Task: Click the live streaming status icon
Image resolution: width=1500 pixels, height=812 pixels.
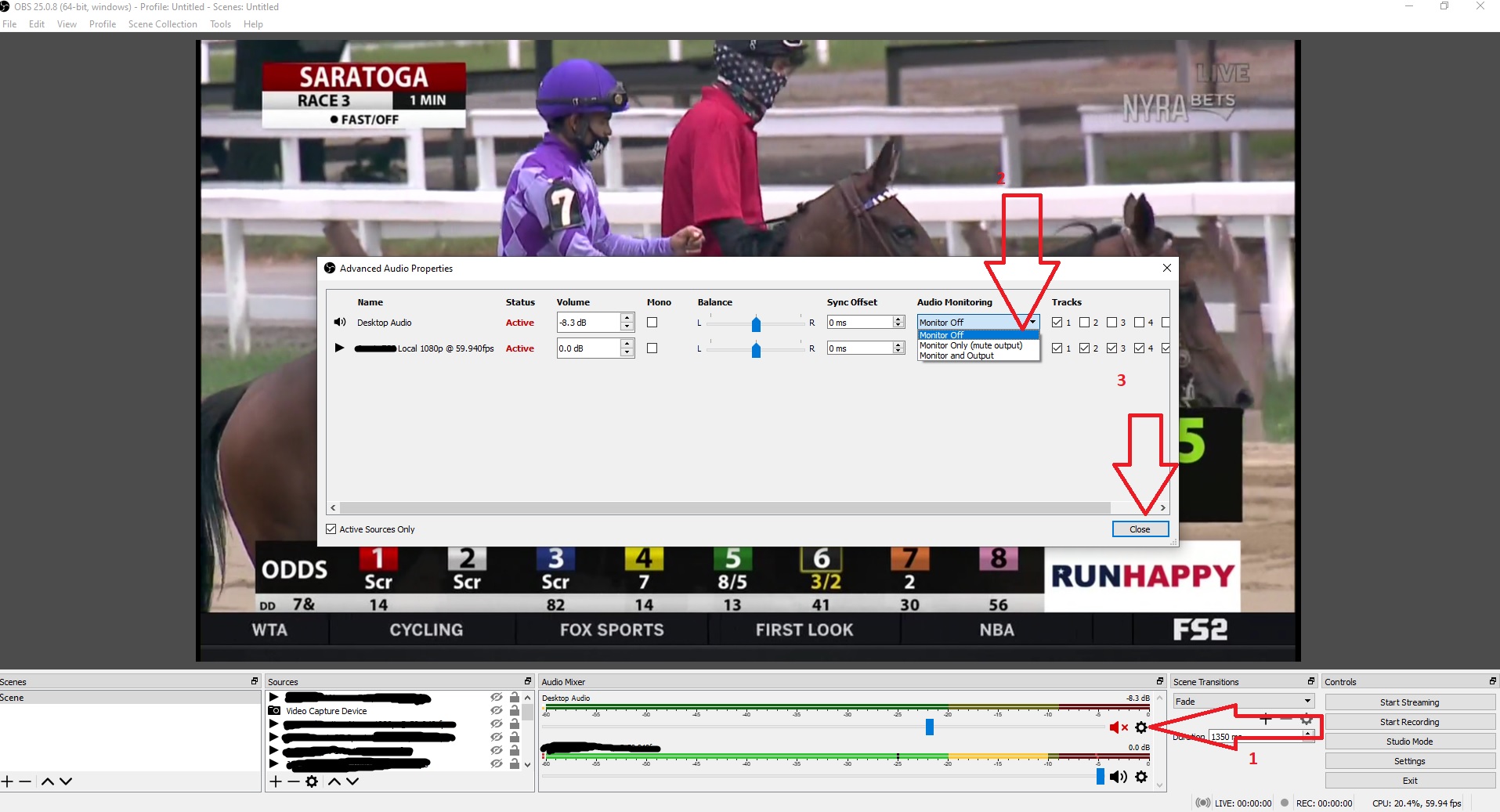Action: pyautogui.click(x=1203, y=803)
